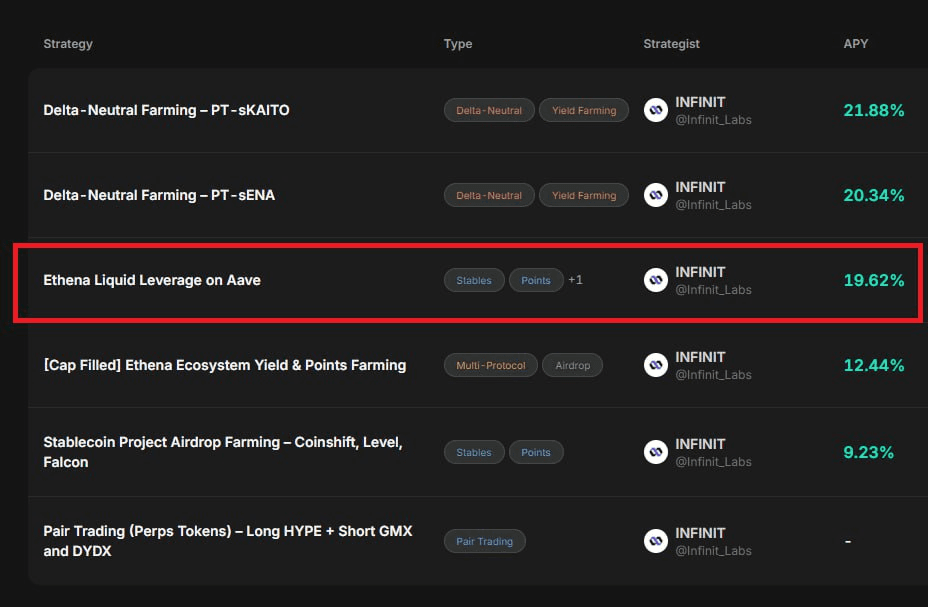Click the Type column header
This screenshot has width=928, height=607.
click(458, 44)
